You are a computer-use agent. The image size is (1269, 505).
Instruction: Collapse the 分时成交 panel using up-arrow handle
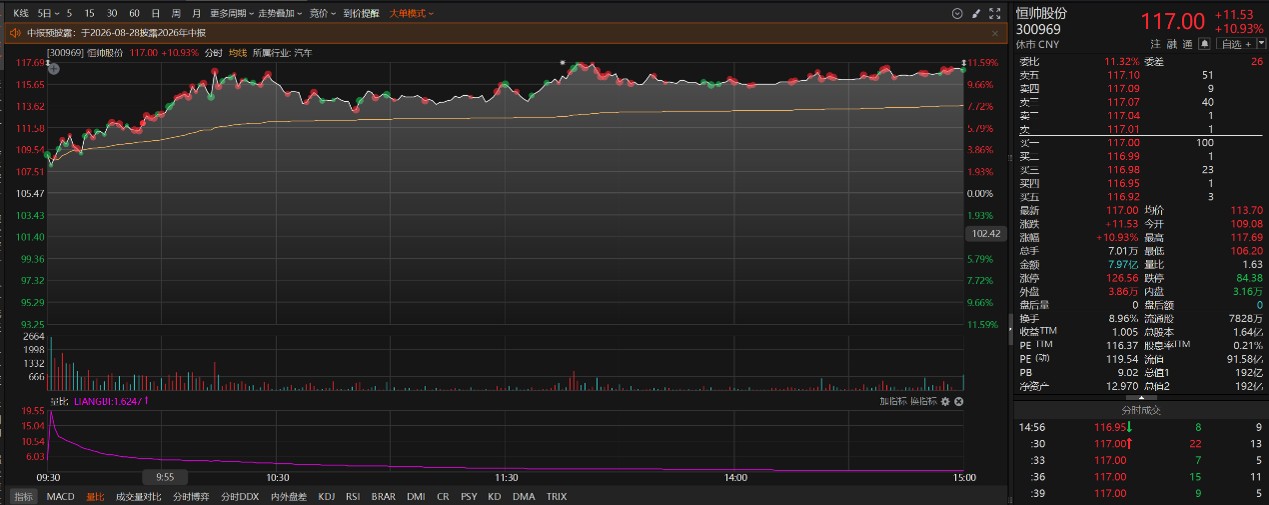1141,397
